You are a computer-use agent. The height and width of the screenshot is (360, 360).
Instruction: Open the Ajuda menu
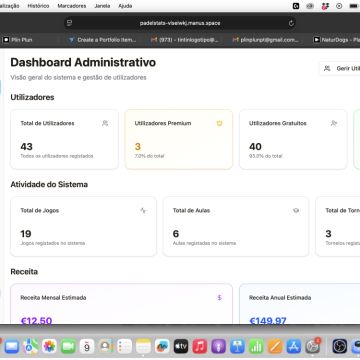[x=125, y=6]
